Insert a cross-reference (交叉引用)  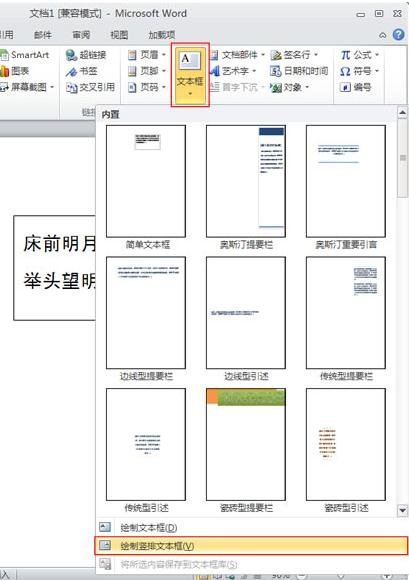pos(90,87)
